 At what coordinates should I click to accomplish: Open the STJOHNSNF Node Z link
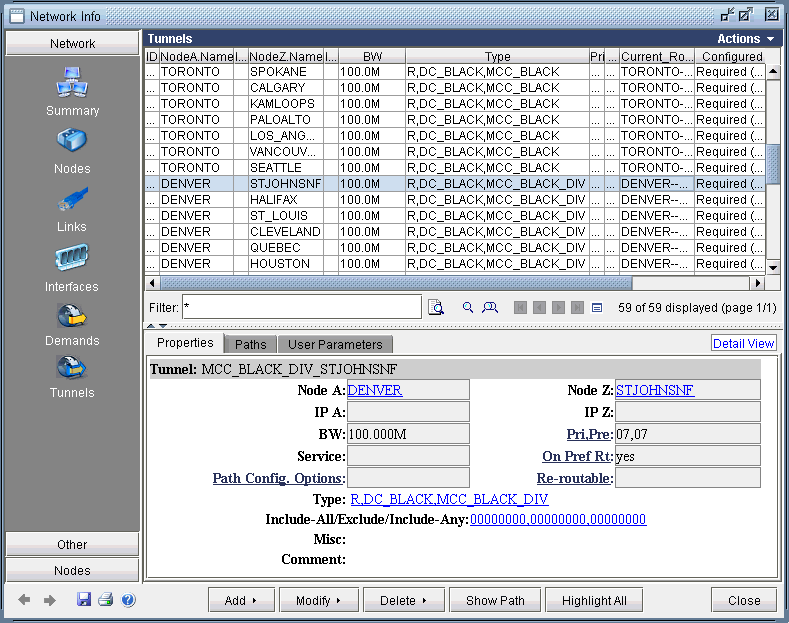pos(655,390)
